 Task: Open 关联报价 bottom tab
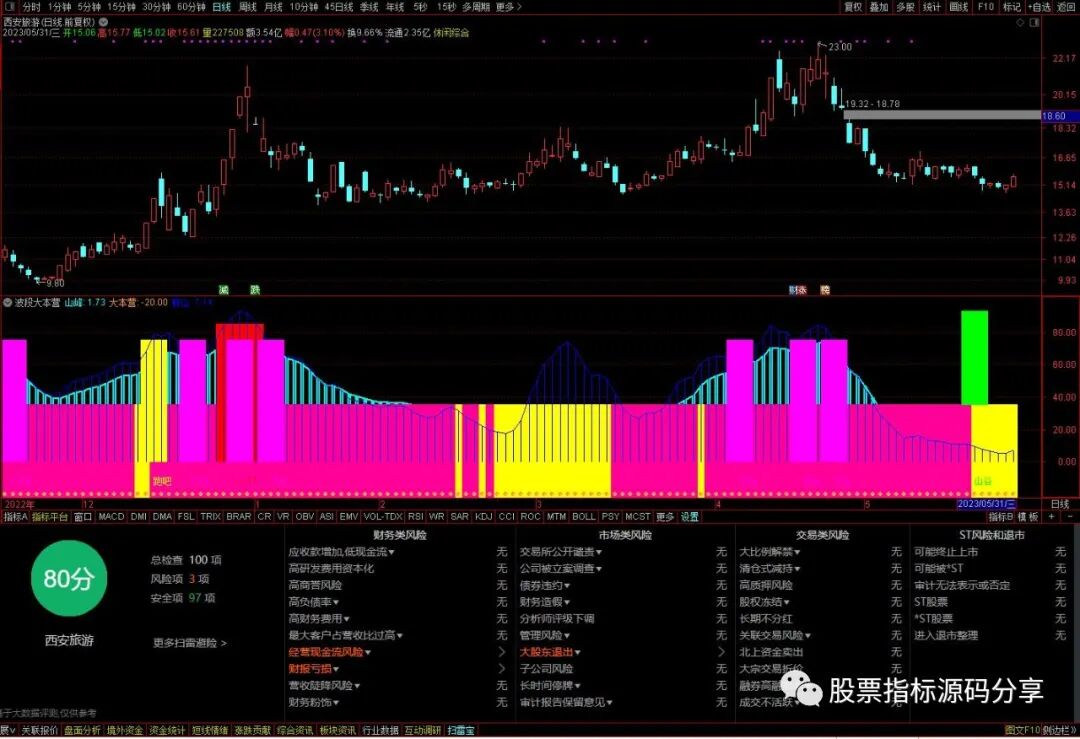[39, 730]
